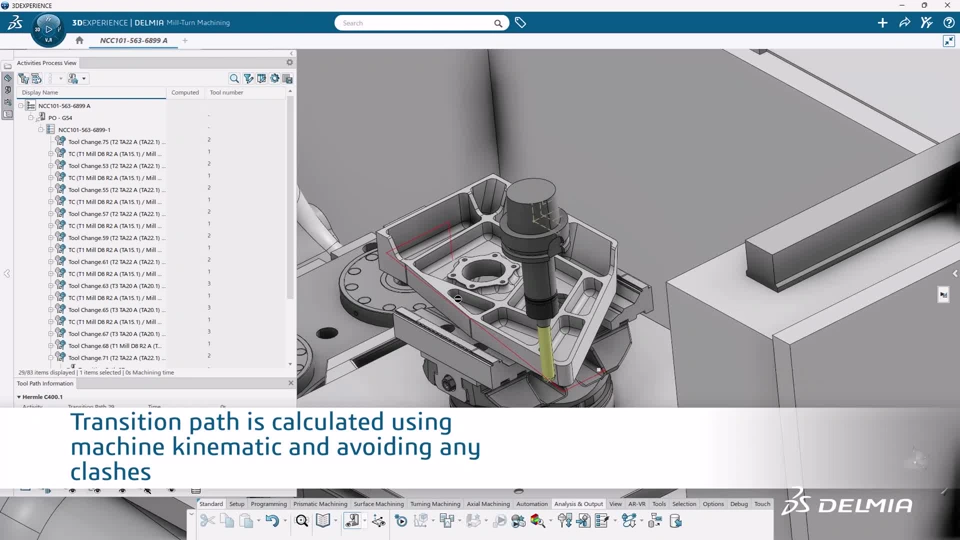
Task: Open the Tools tab in the action bar
Action: click(x=659, y=504)
